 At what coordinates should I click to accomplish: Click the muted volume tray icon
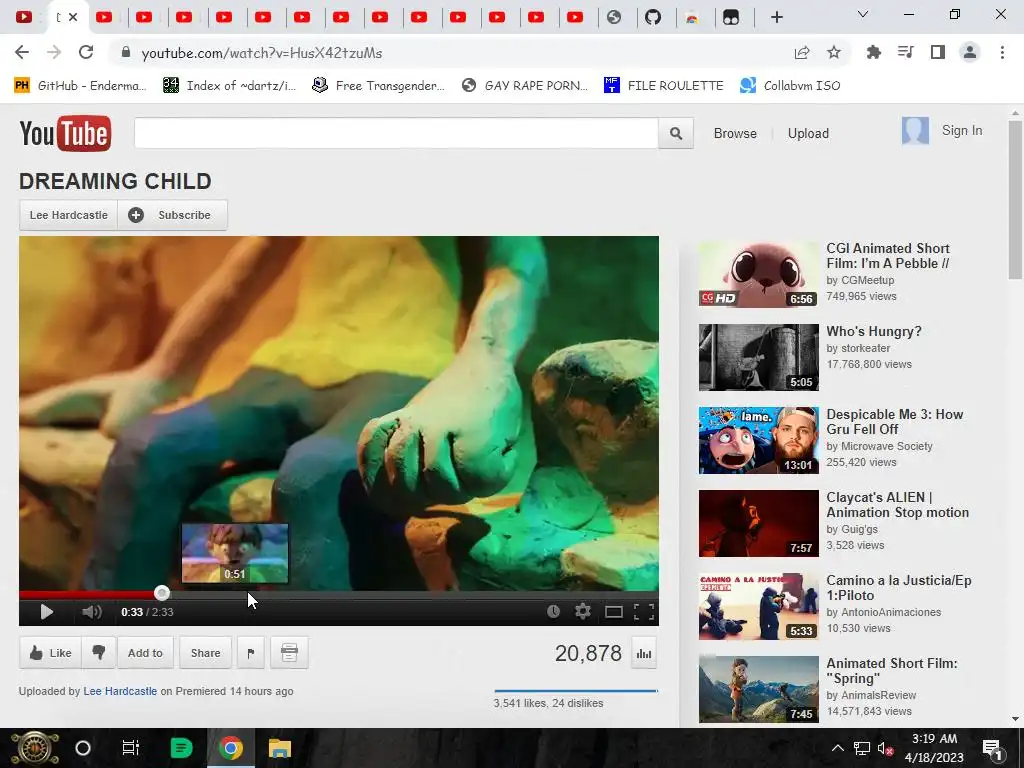pos(886,748)
